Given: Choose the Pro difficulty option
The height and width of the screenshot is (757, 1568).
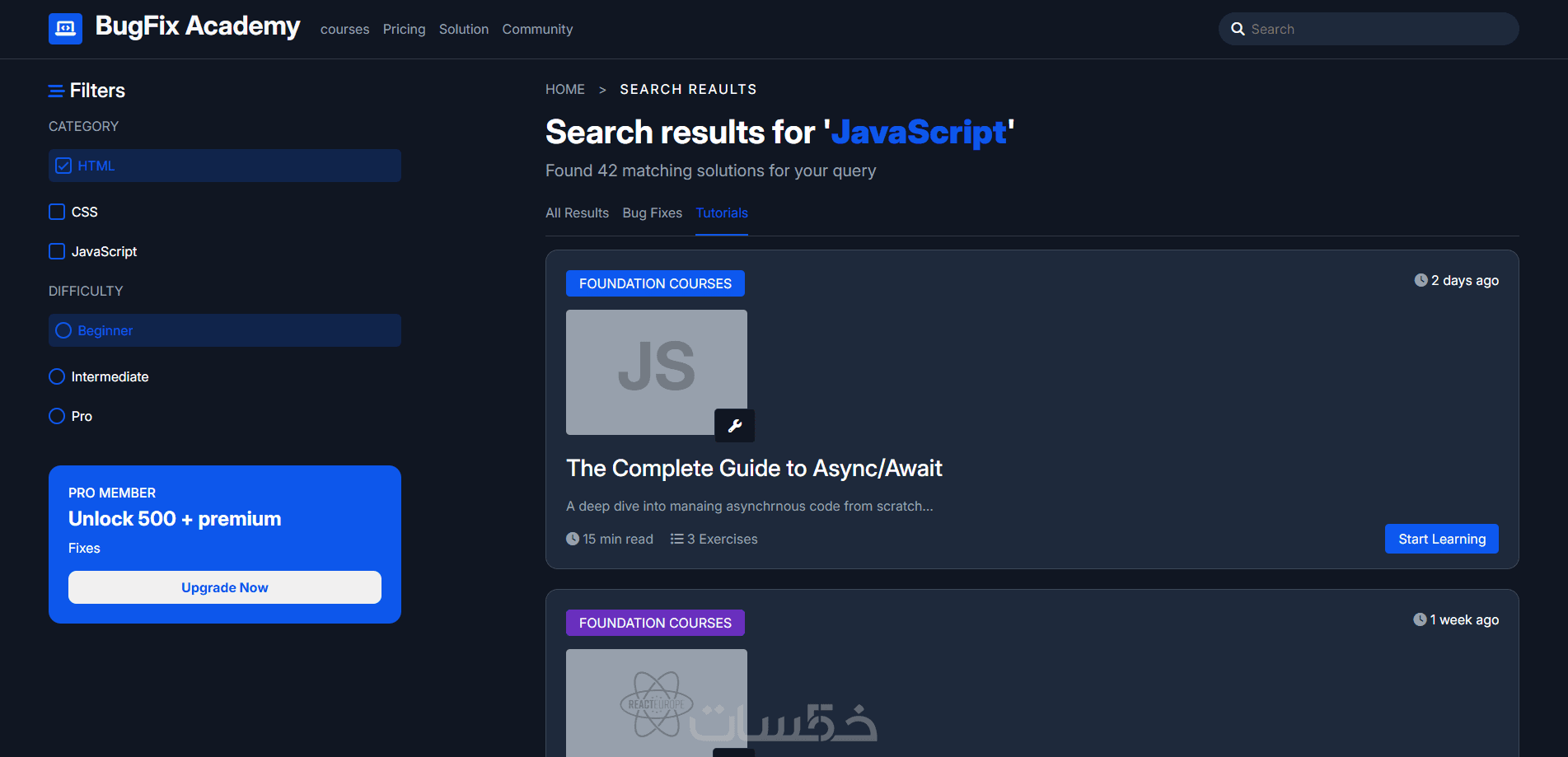Looking at the screenshot, I should point(57,416).
